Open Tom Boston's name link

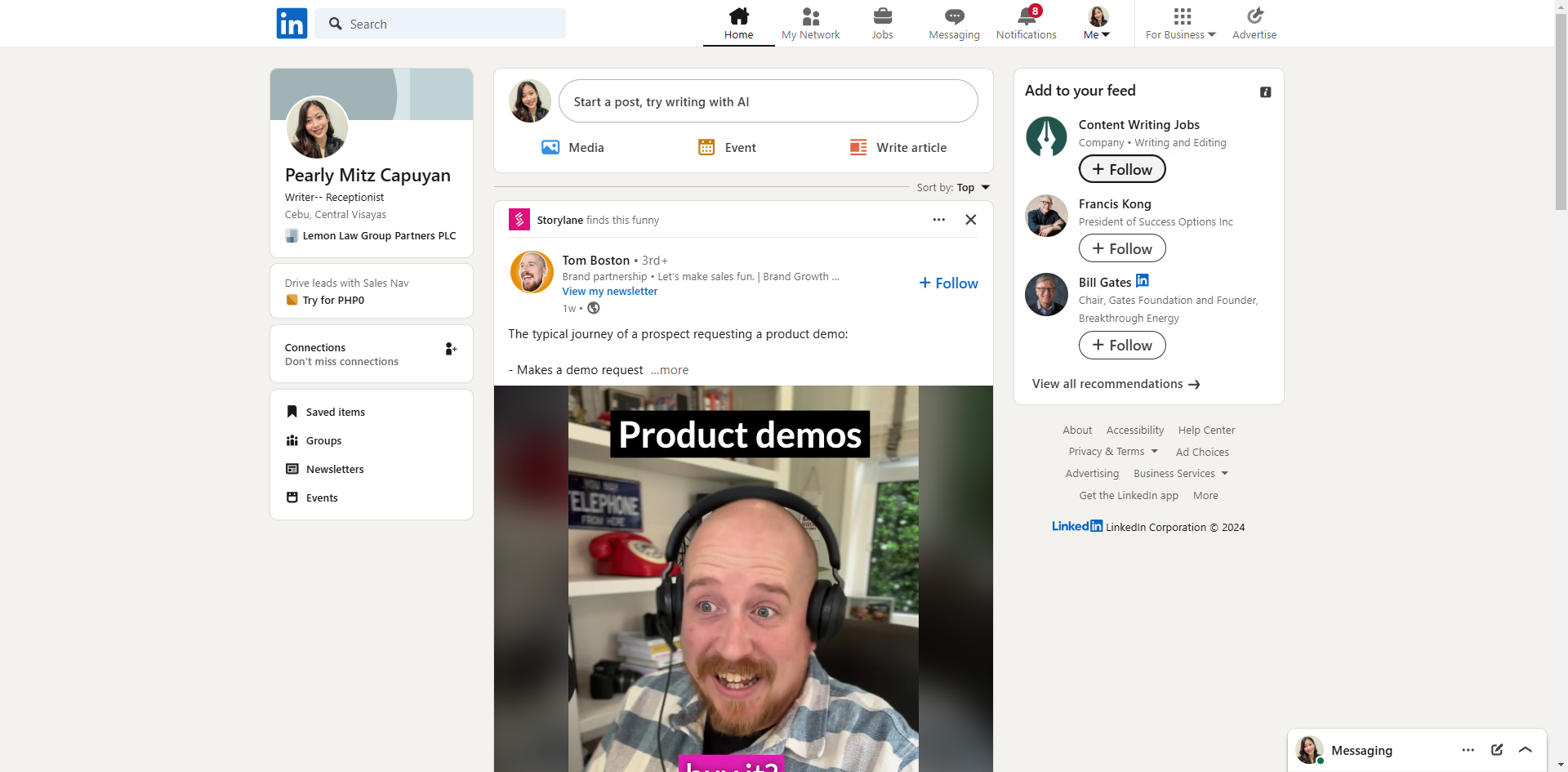point(596,261)
